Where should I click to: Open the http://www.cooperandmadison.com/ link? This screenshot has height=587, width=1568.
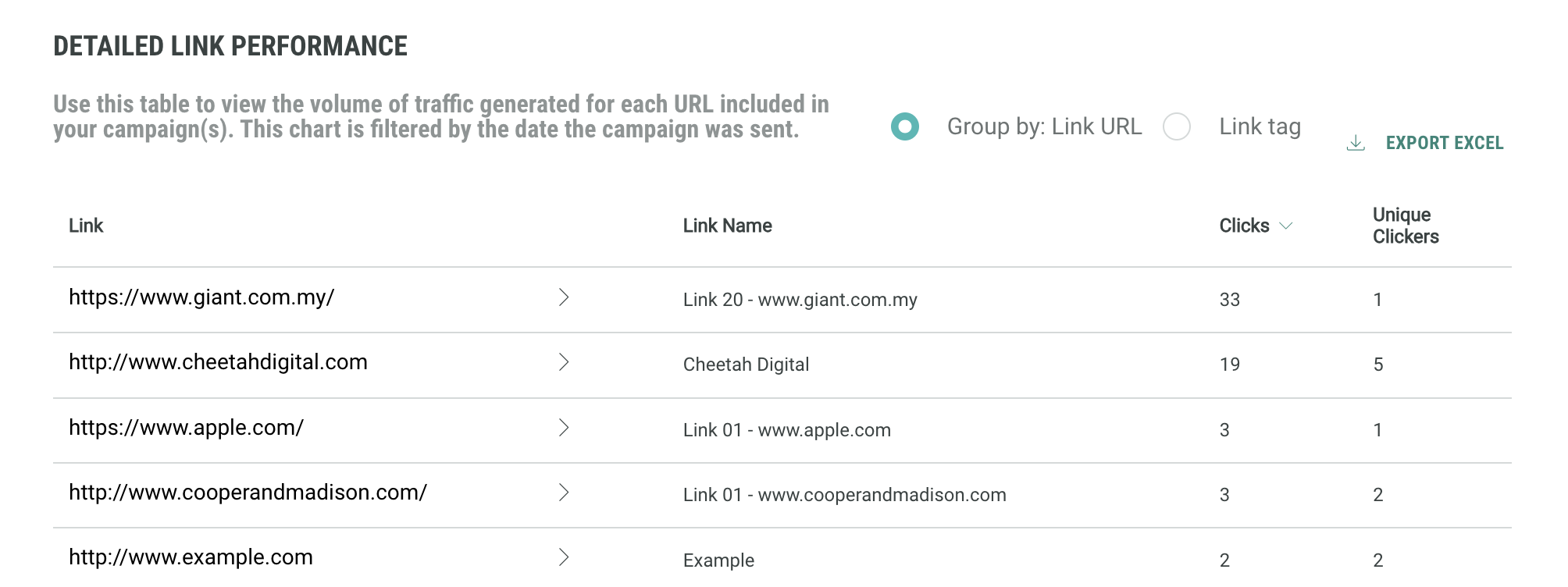pyautogui.click(x=248, y=493)
